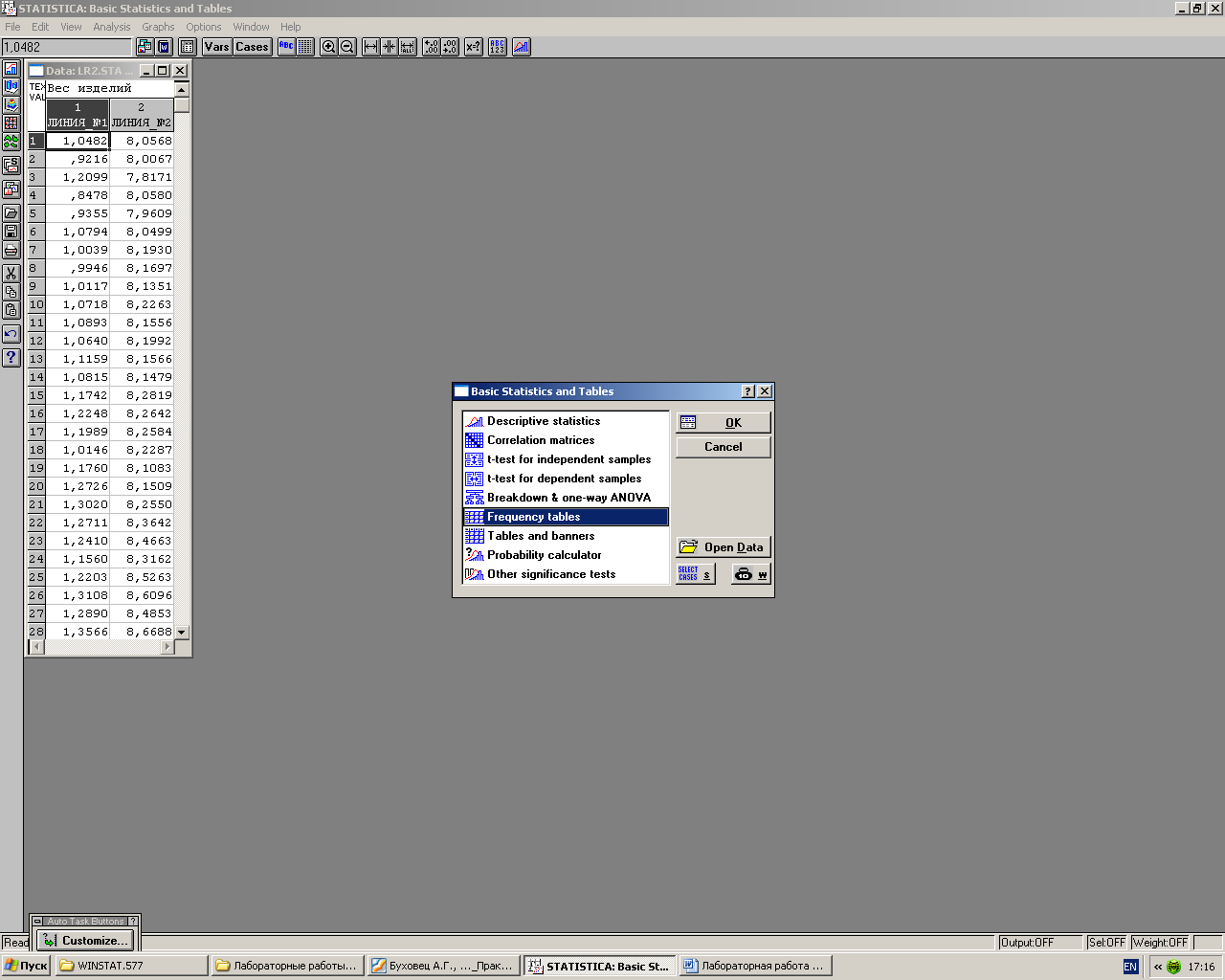Click scroll down arrow in data window

click(x=182, y=633)
